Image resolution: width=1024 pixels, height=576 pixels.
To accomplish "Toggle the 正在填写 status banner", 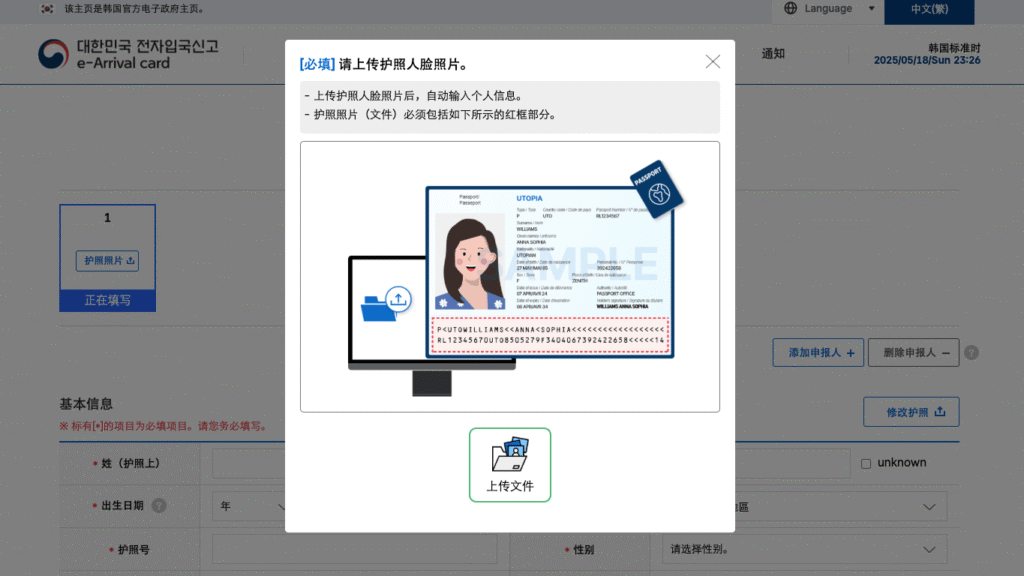I will click(x=107, y=298).
